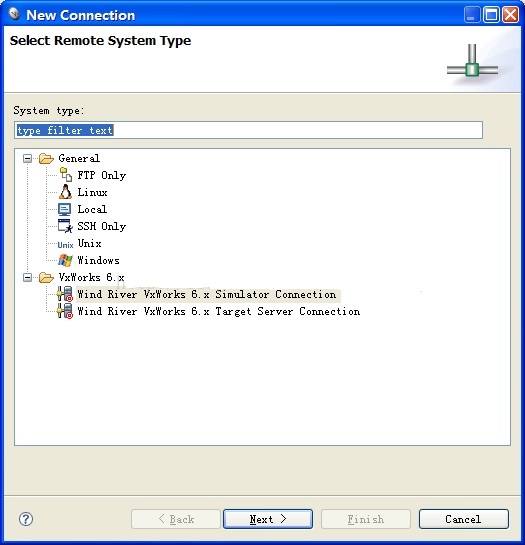Select SSH Only system type
Viewport: 525px width, 545px height.
pyautogui.click(x=102, y=226)
